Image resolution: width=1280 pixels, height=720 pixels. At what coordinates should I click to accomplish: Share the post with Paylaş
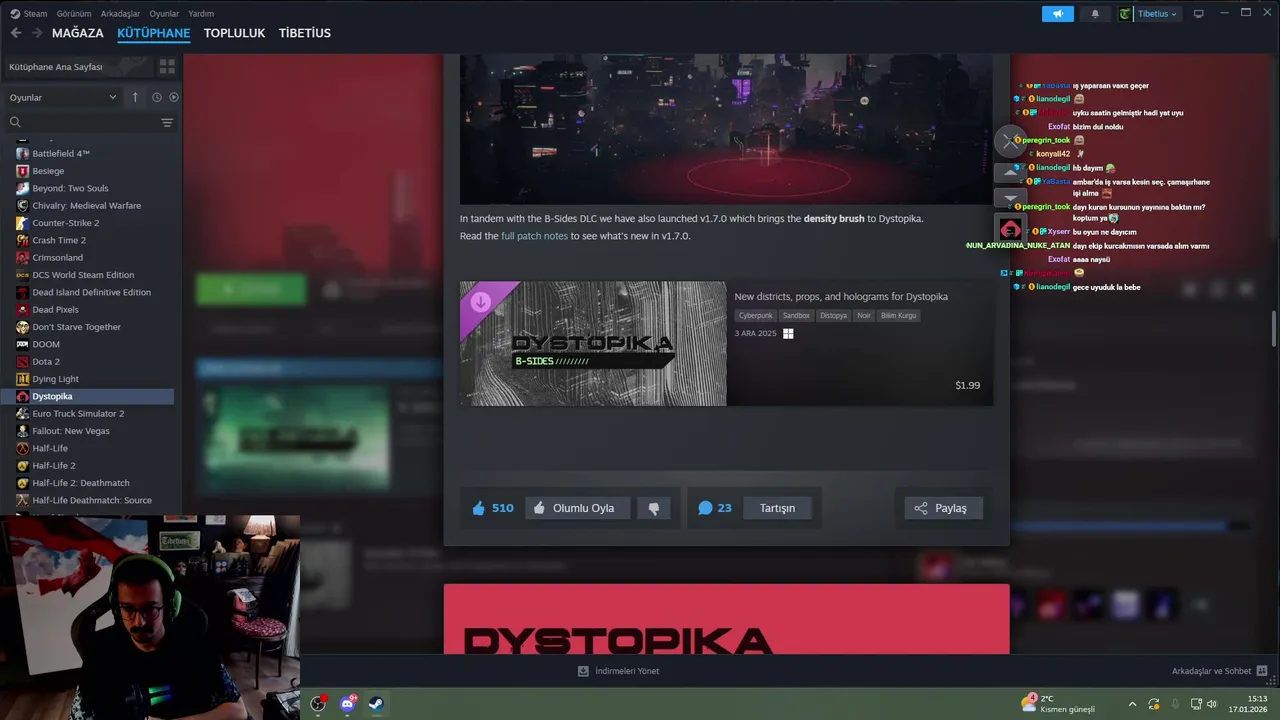943,508
